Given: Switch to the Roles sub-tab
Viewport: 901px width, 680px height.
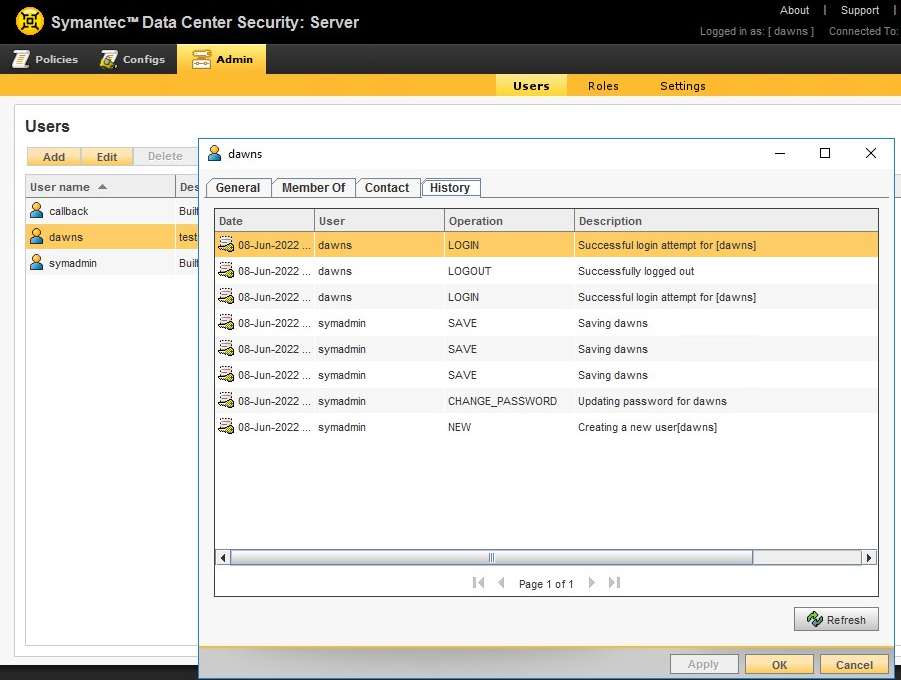Looking at the screenshot, I should pos(603,86).
